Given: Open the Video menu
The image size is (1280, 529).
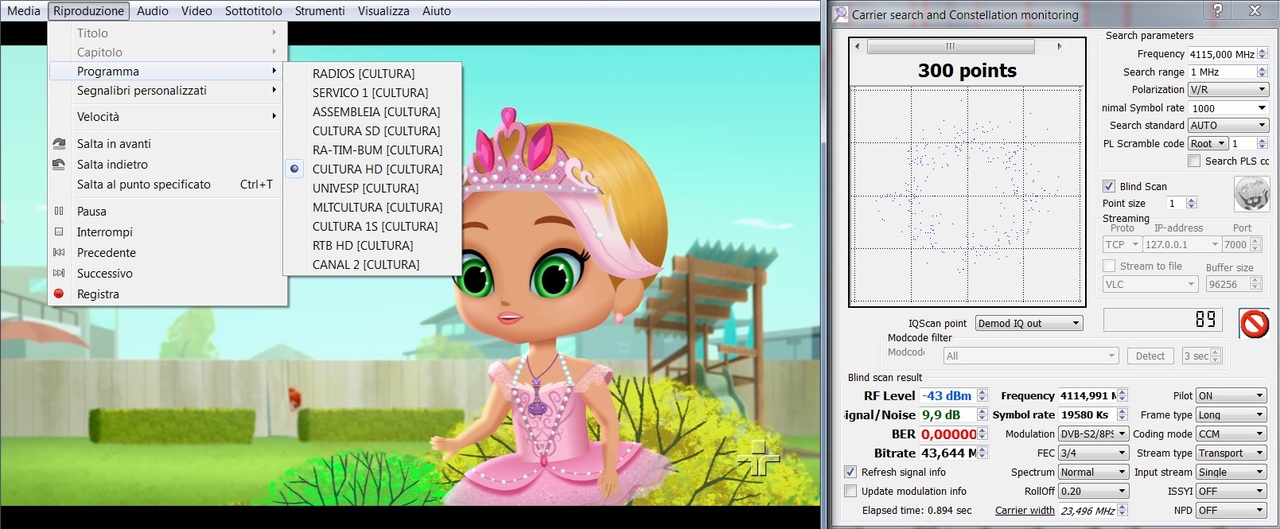Looking at the screenshot, I should pyautogui.click(x=197, y=11).
